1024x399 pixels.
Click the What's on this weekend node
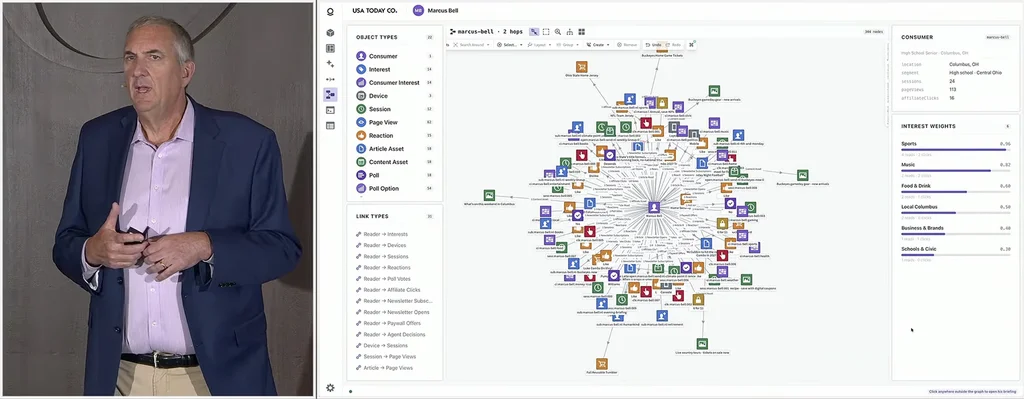pyautogui.click(x=489, y=195)
